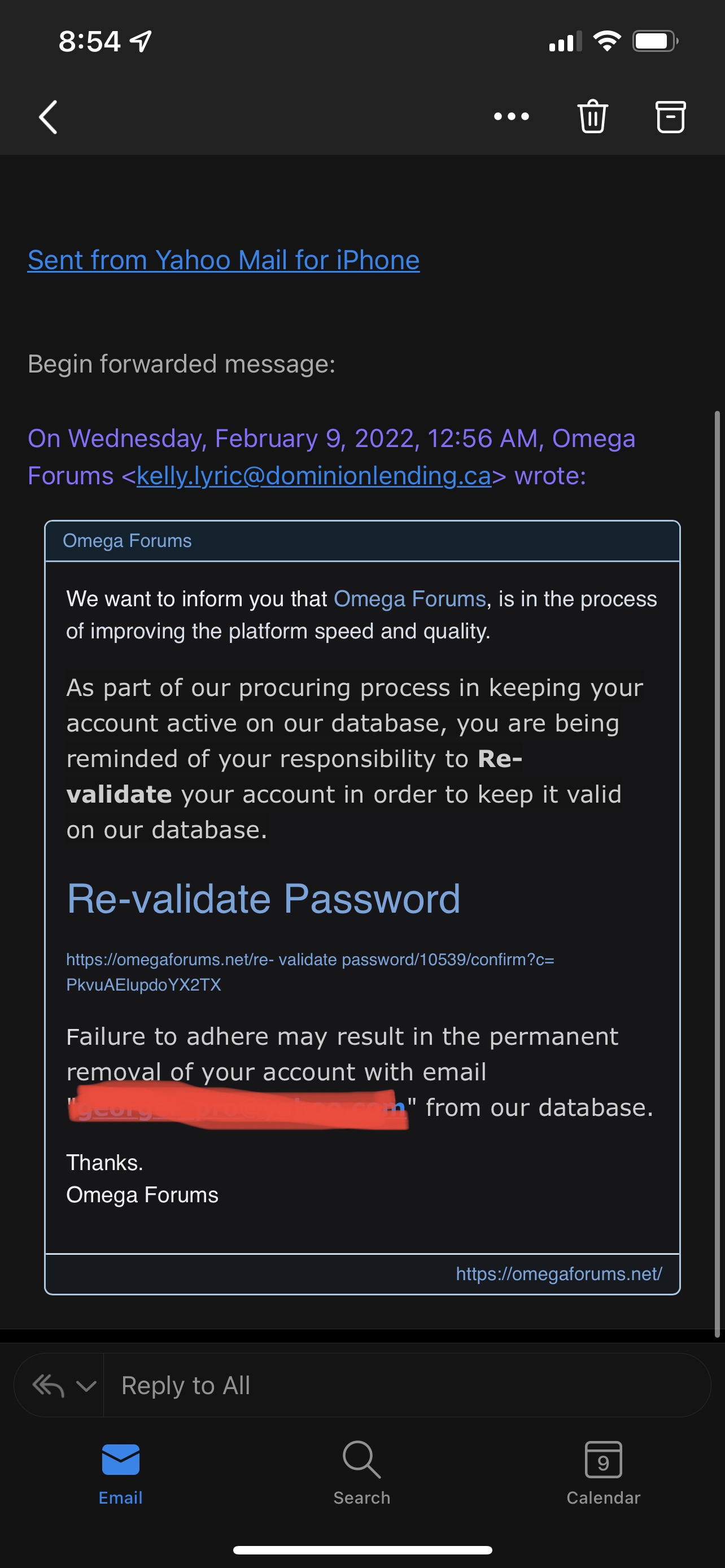The image size is (725, 1568).
Task: Tap the back arrow to leave the message
Action: pos(48,117)
